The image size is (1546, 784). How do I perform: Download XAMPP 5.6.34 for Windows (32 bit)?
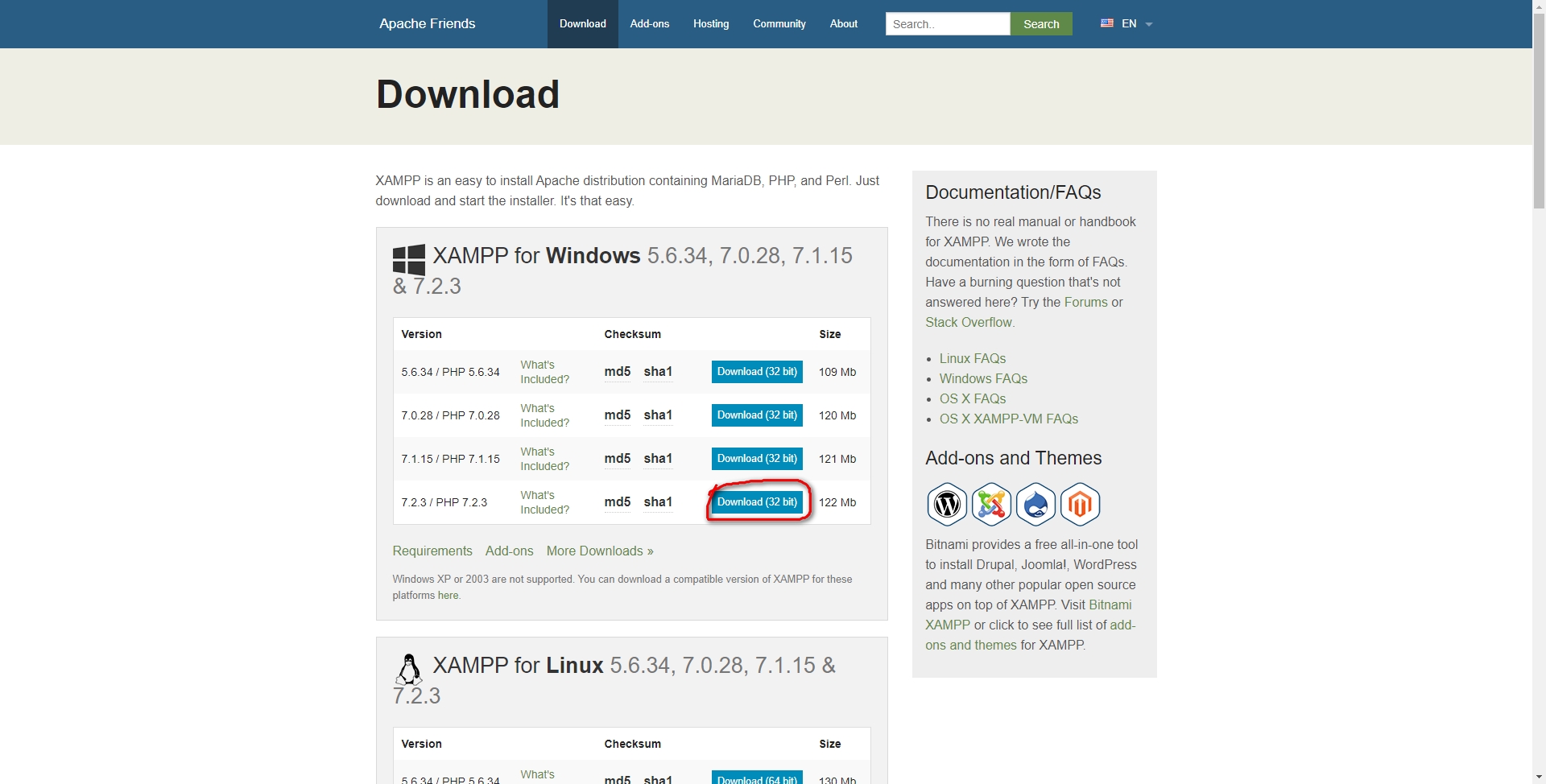pyautogui.click(x=757, y=372)
